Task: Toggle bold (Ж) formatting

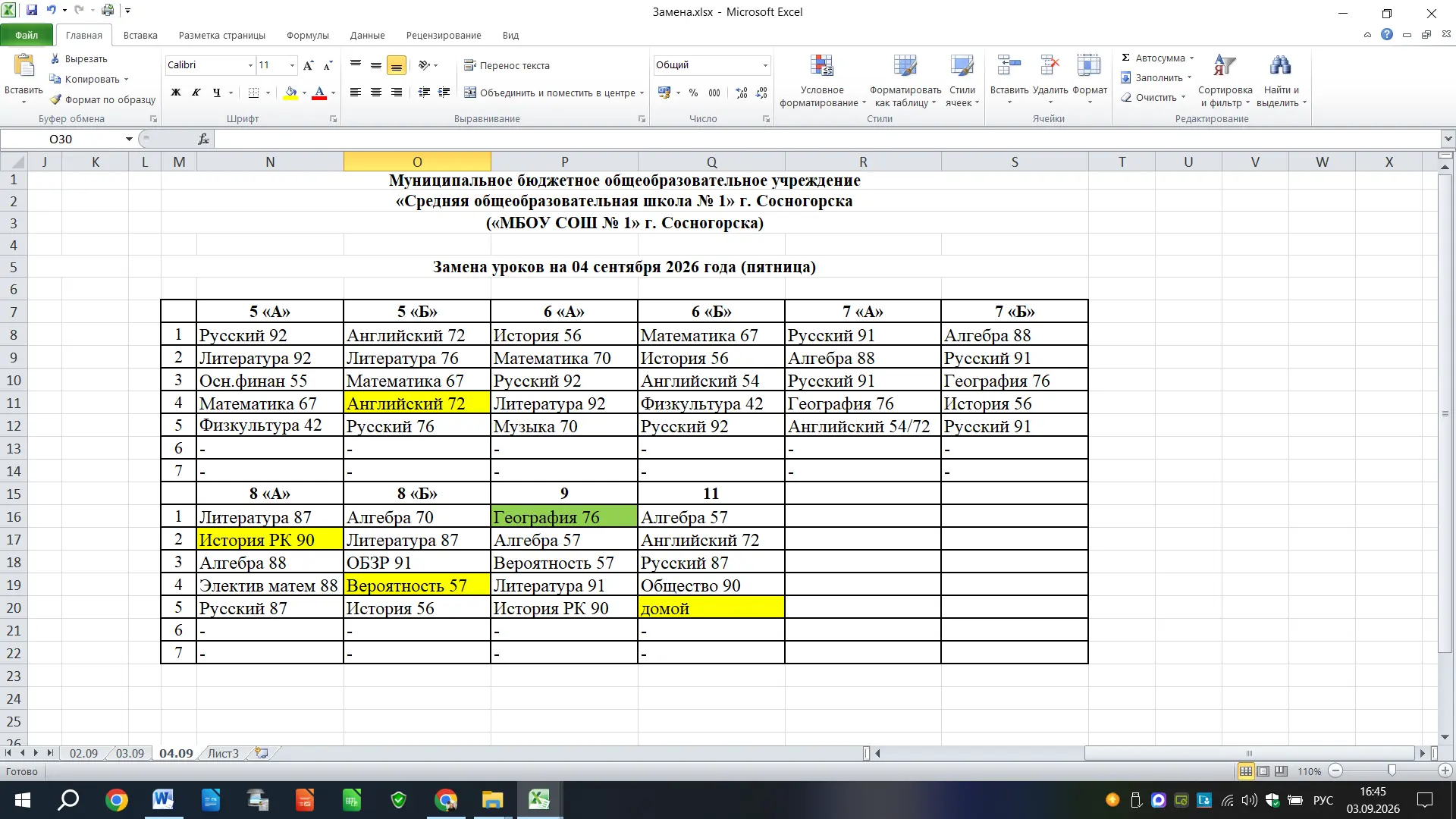Action: click(176, 93)
